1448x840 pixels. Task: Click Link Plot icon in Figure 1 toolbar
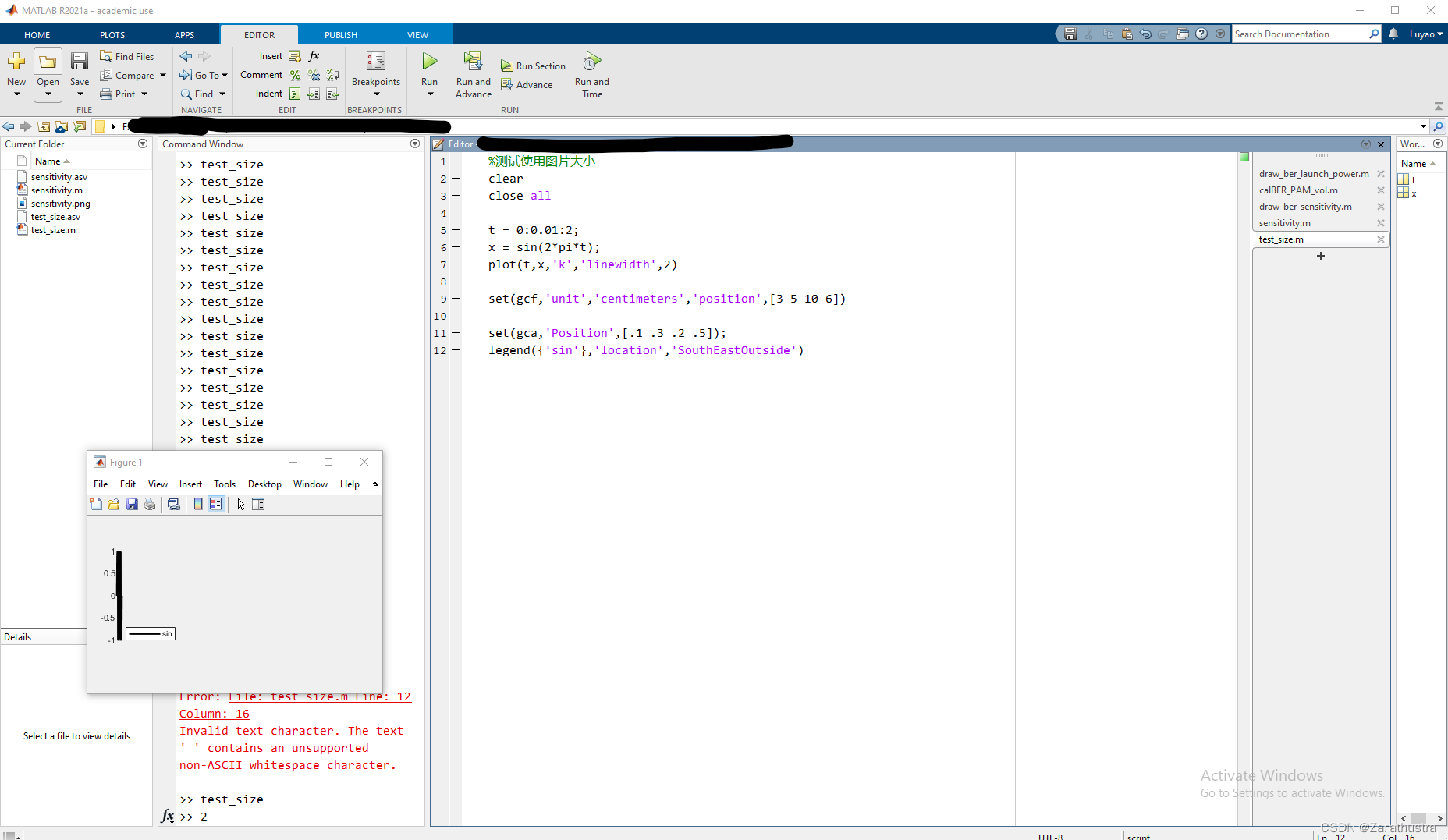tap(174, 505)
